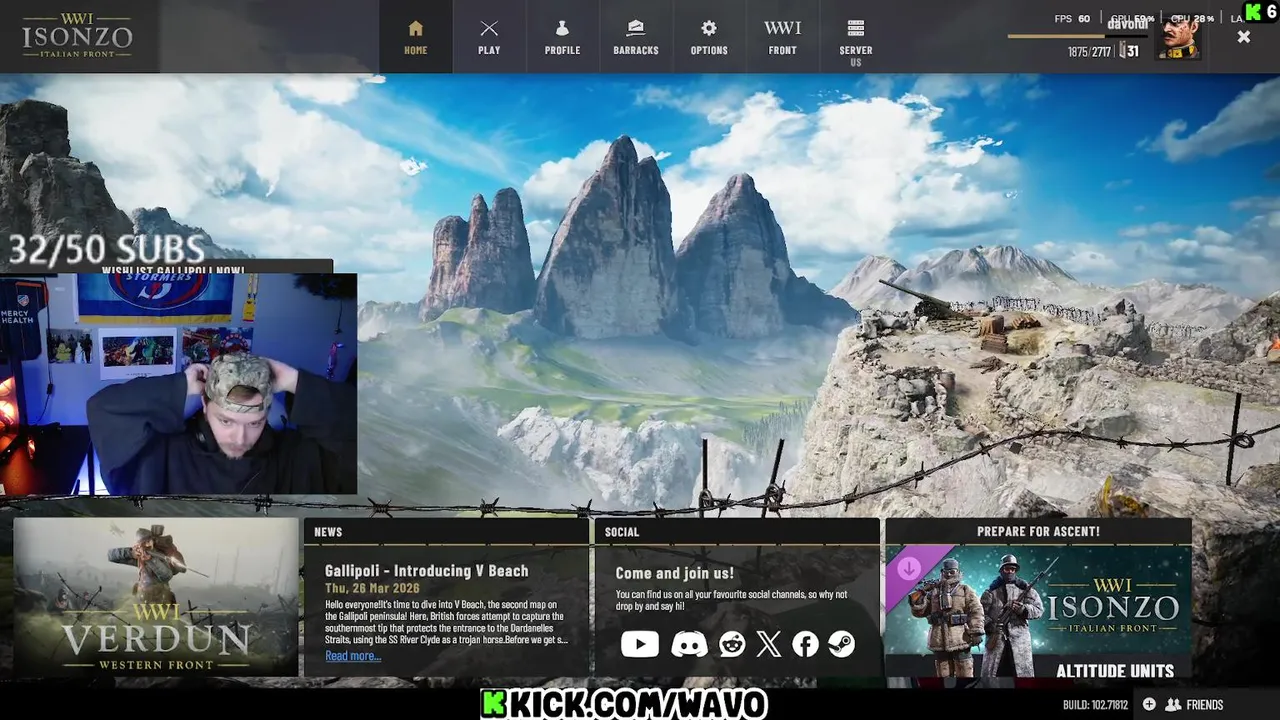Open the Friends list

click(x=1195, y=705)
